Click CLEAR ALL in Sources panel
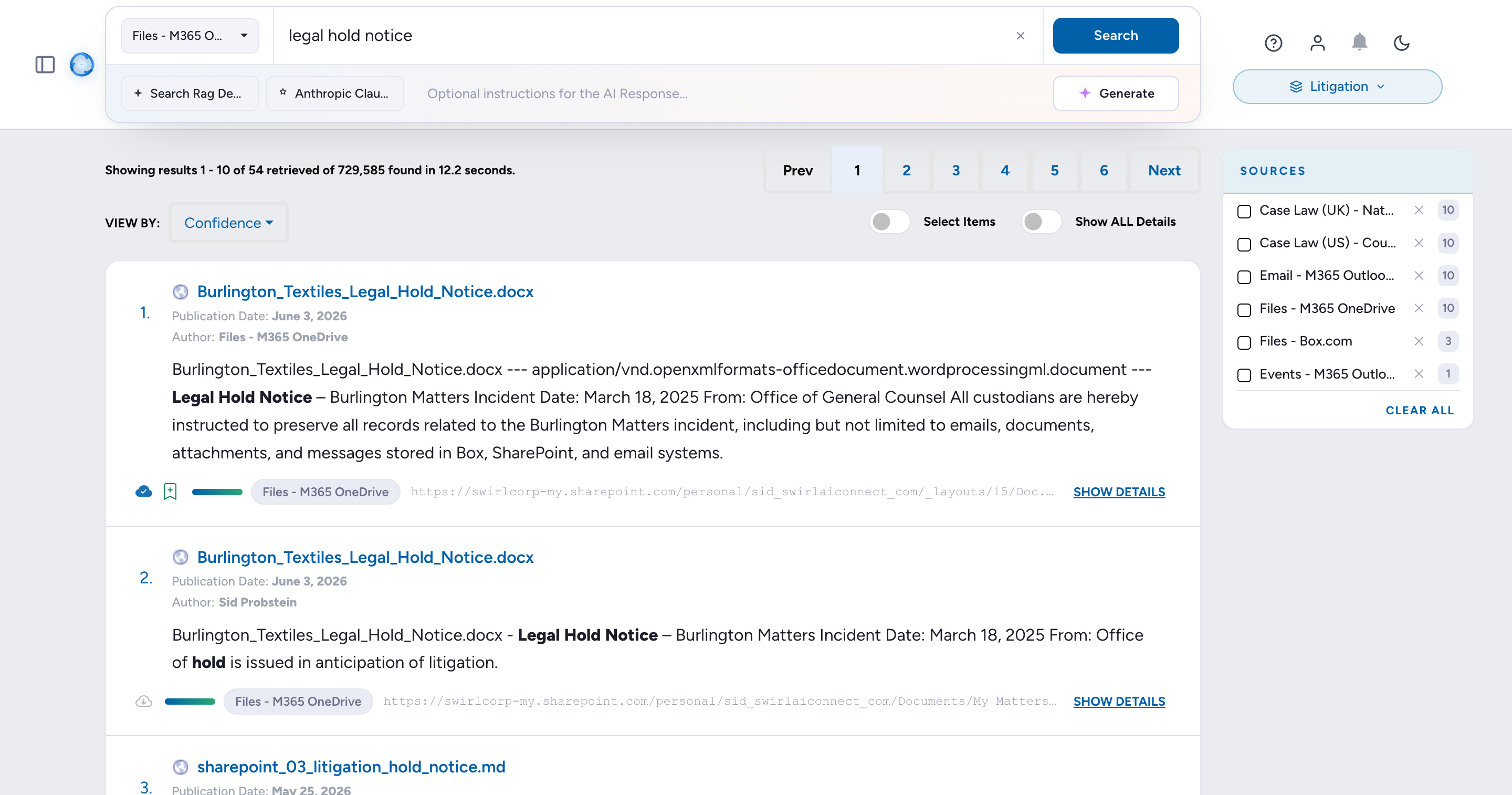The image size is (1512, 795). click(x=1419, y=411)
